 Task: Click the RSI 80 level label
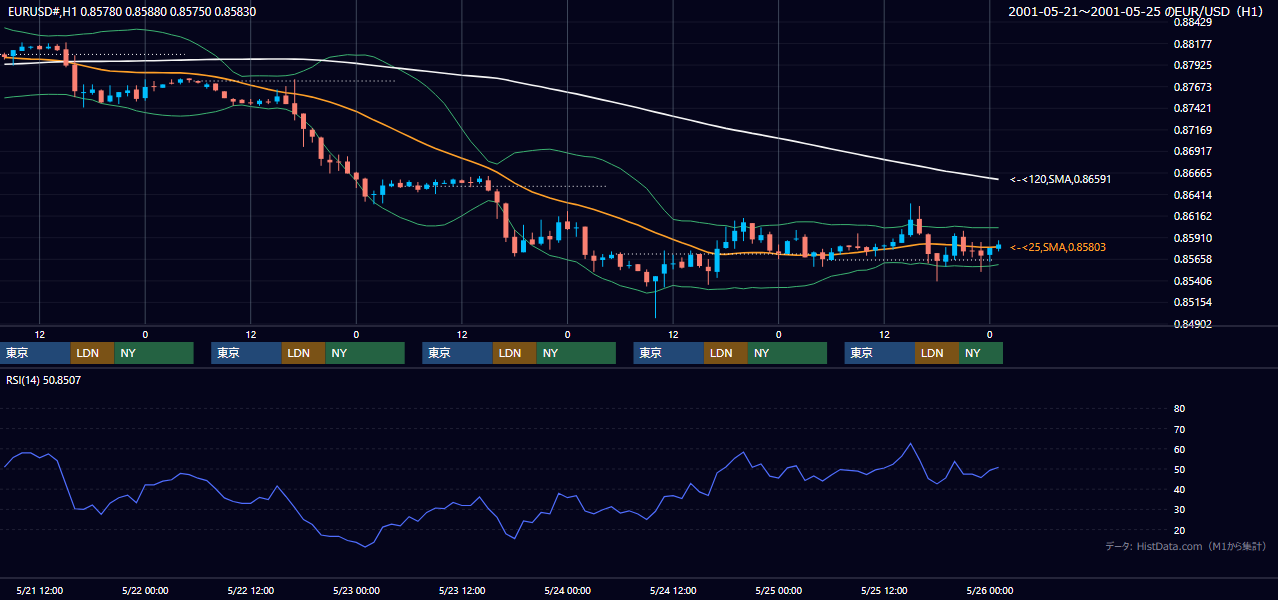pyautogui.click(x=1179, y=409)
